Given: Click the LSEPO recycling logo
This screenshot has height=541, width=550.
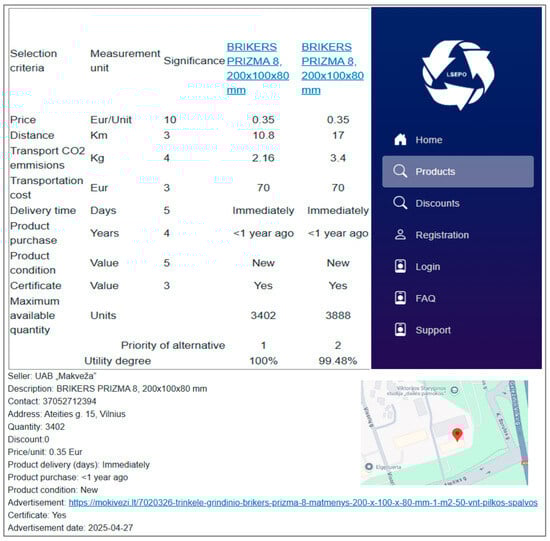Looking at the screenshot, I should click(458, 74).
